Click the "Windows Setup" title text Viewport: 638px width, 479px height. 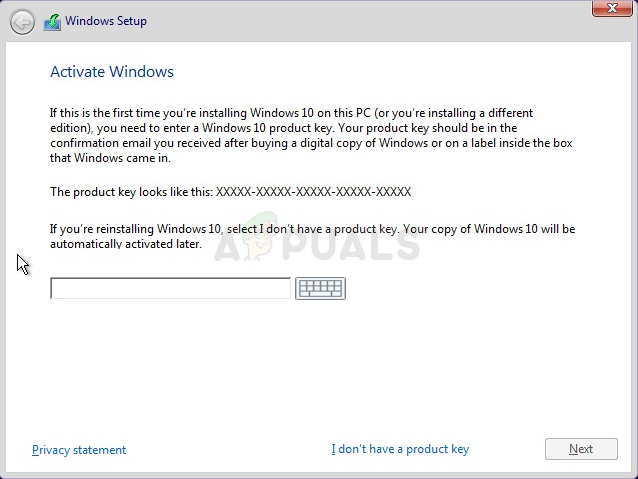(x=108, y=22)
